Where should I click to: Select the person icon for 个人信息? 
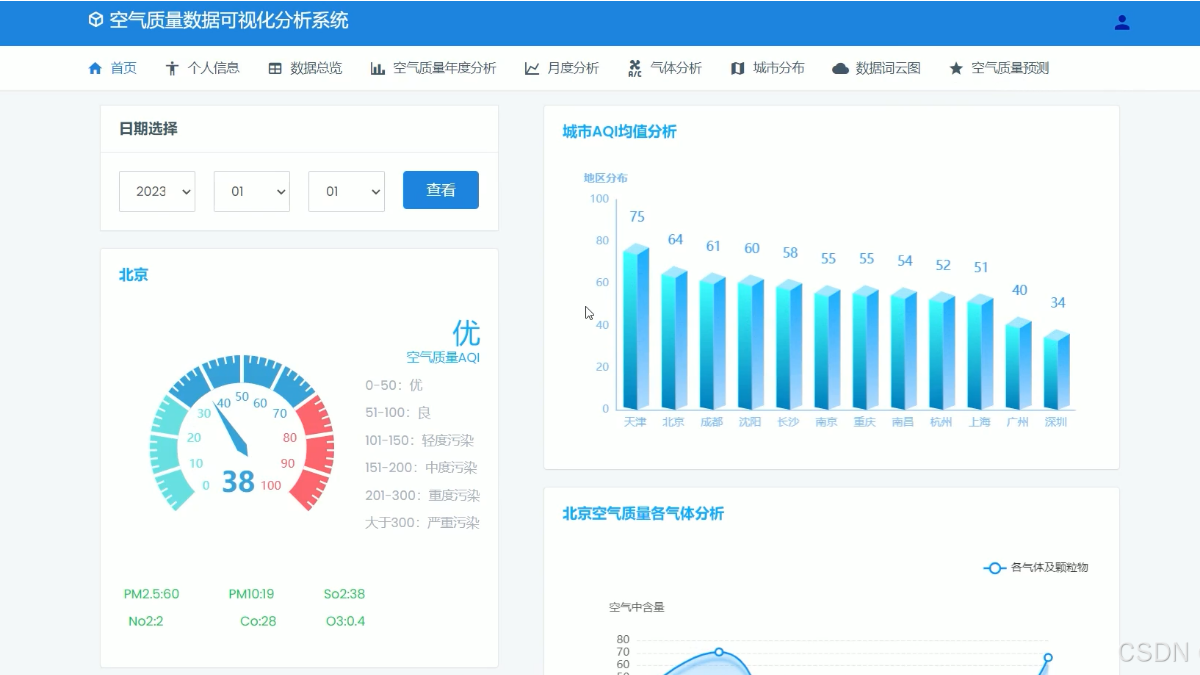click(172, 68)
